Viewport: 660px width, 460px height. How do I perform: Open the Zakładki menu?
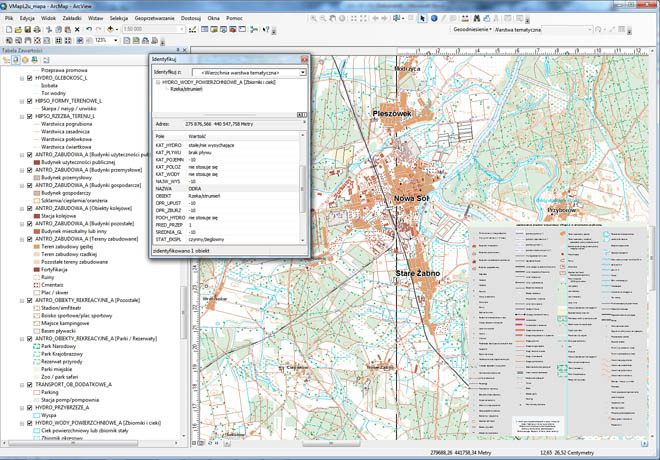(72, 18)
